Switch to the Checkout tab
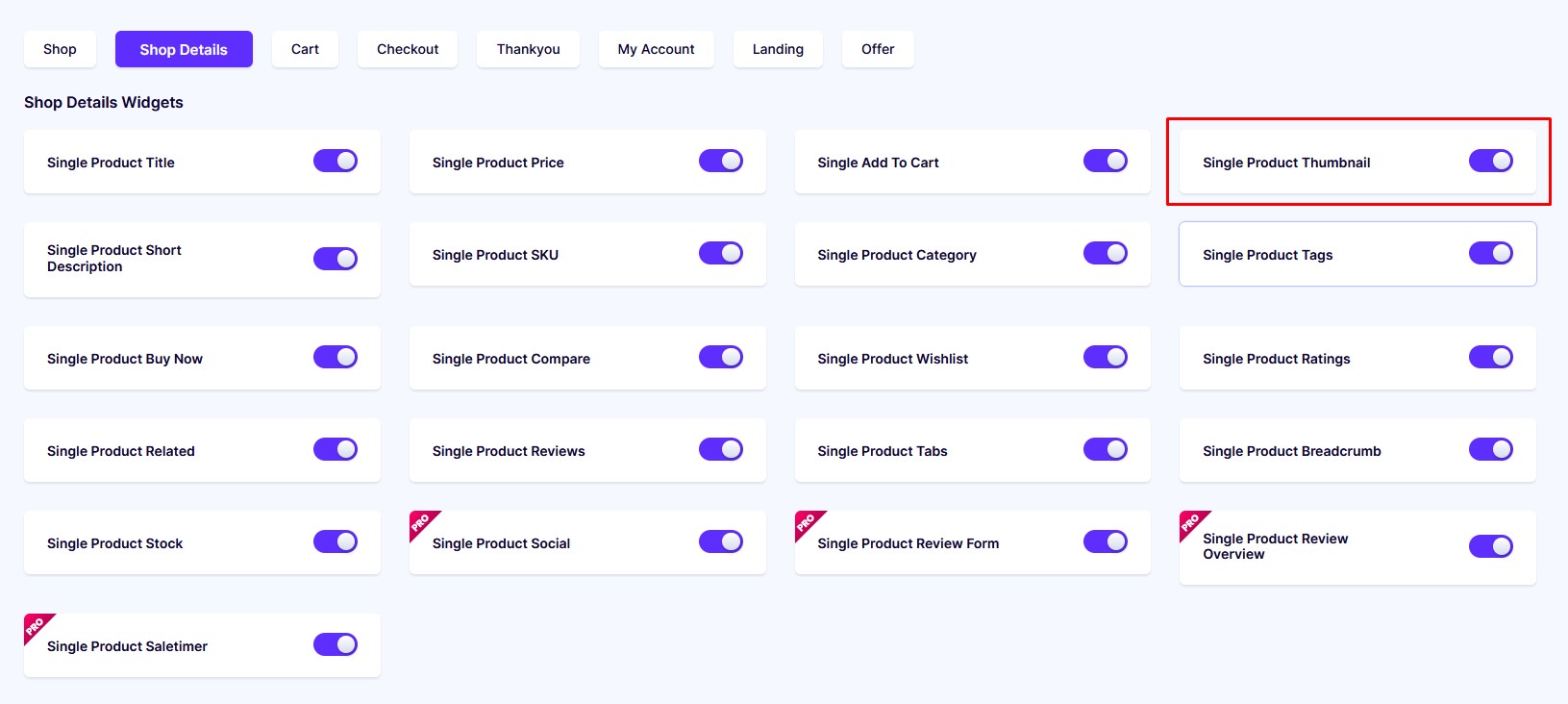Screen dimensions: 1568x704 click(x=408, y=49)
